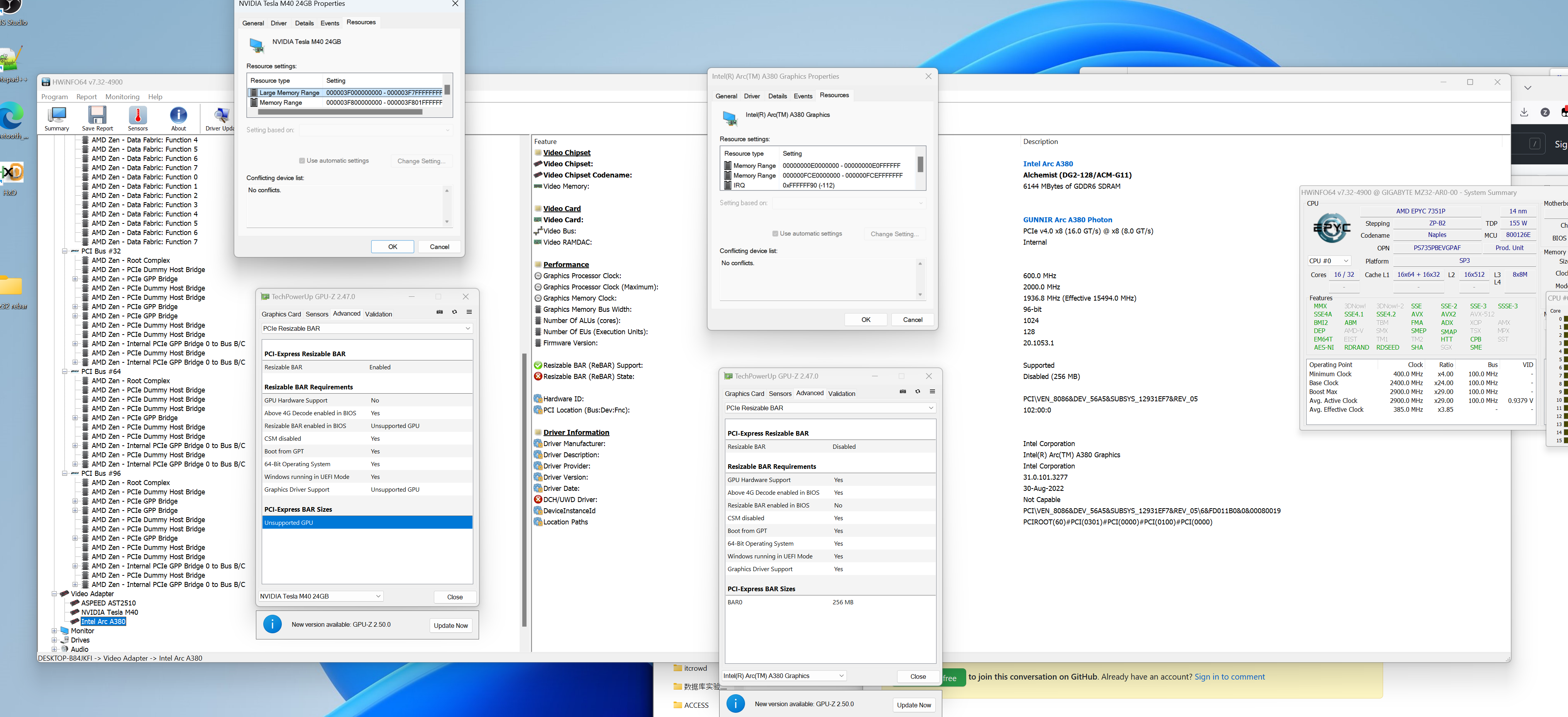The width and height of the screenshot is (1568, 717).
Task: Switch to Graphics Card tab in Arc GPU-Z
Action: coord(744,394)
